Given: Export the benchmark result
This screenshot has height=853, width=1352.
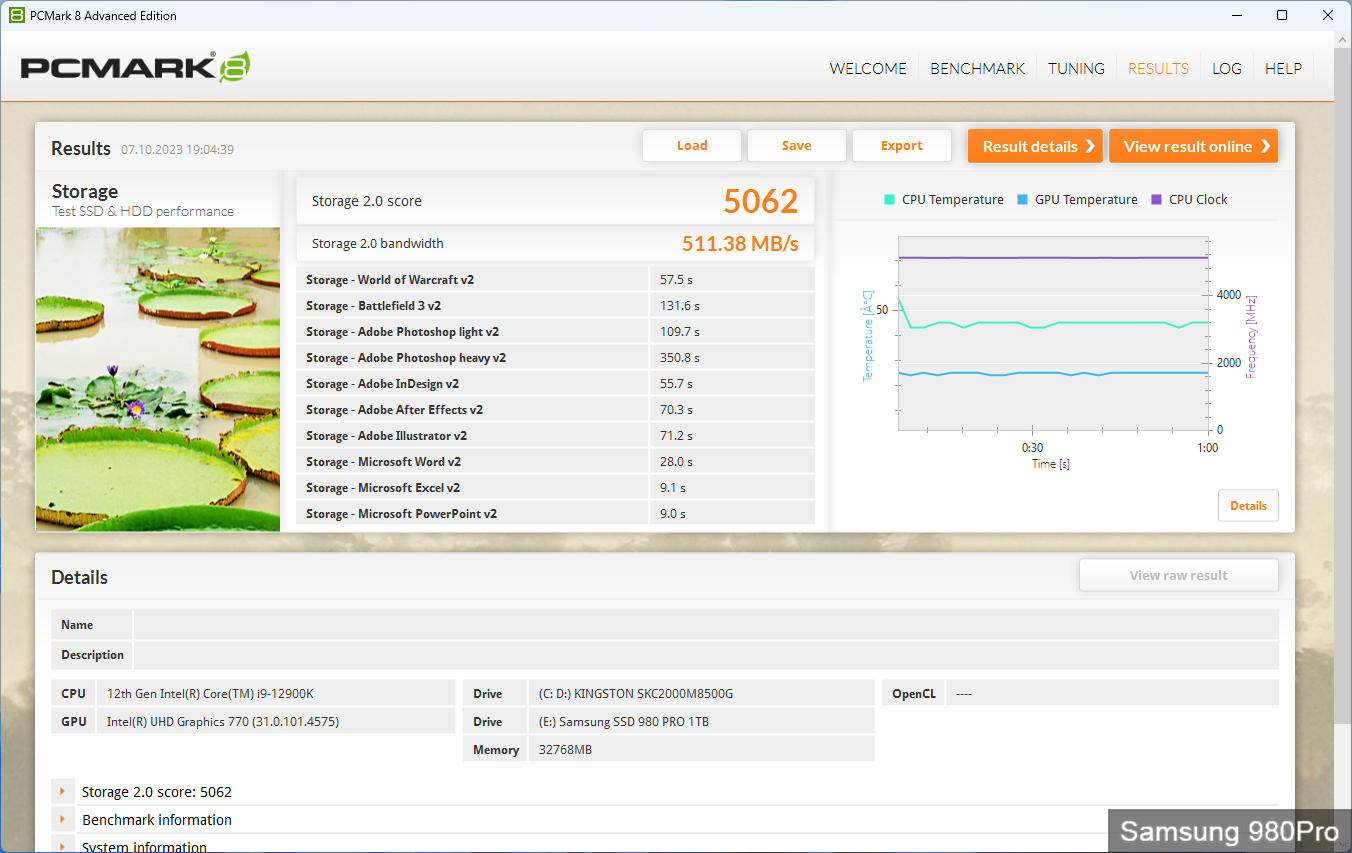Looking at the screenshot, I should (902, 146).
